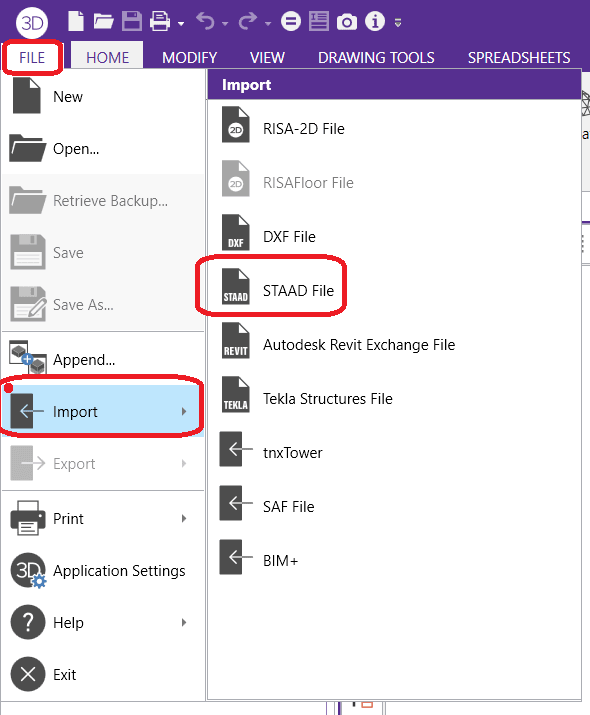Expand the Print submenu arrow

click(184, 518)
